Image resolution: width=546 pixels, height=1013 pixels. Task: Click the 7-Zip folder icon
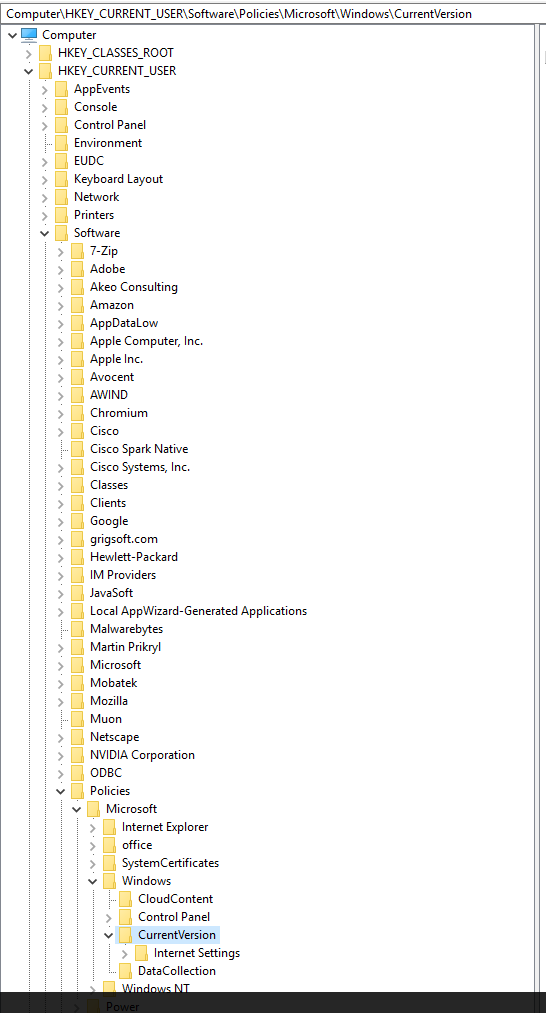[78, 251]
